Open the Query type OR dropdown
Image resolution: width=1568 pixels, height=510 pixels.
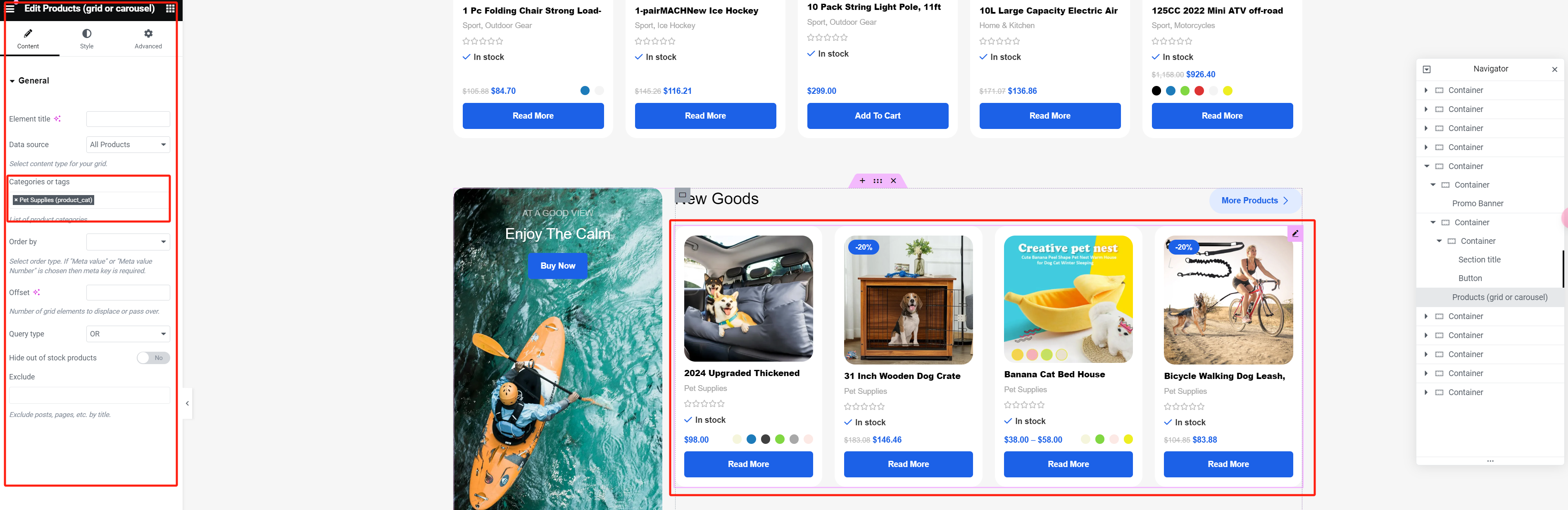[128, 334]
